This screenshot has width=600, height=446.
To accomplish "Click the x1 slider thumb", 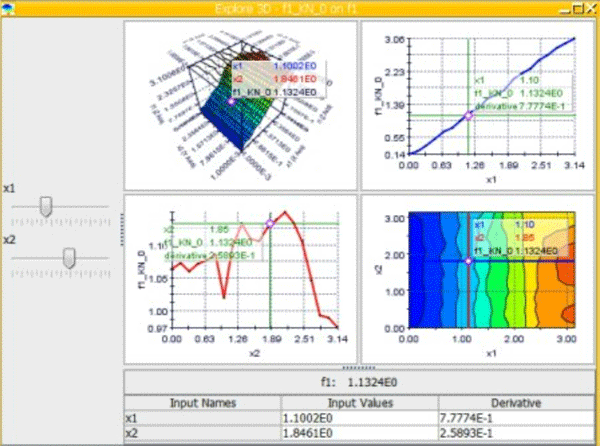I will [x=46, y=207].
